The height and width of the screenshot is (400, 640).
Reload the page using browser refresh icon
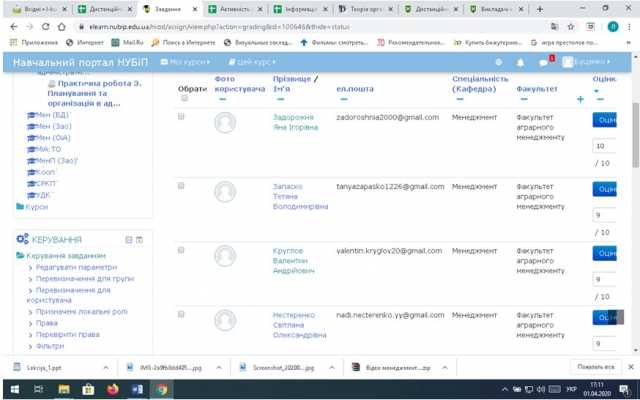coord(41,26)
